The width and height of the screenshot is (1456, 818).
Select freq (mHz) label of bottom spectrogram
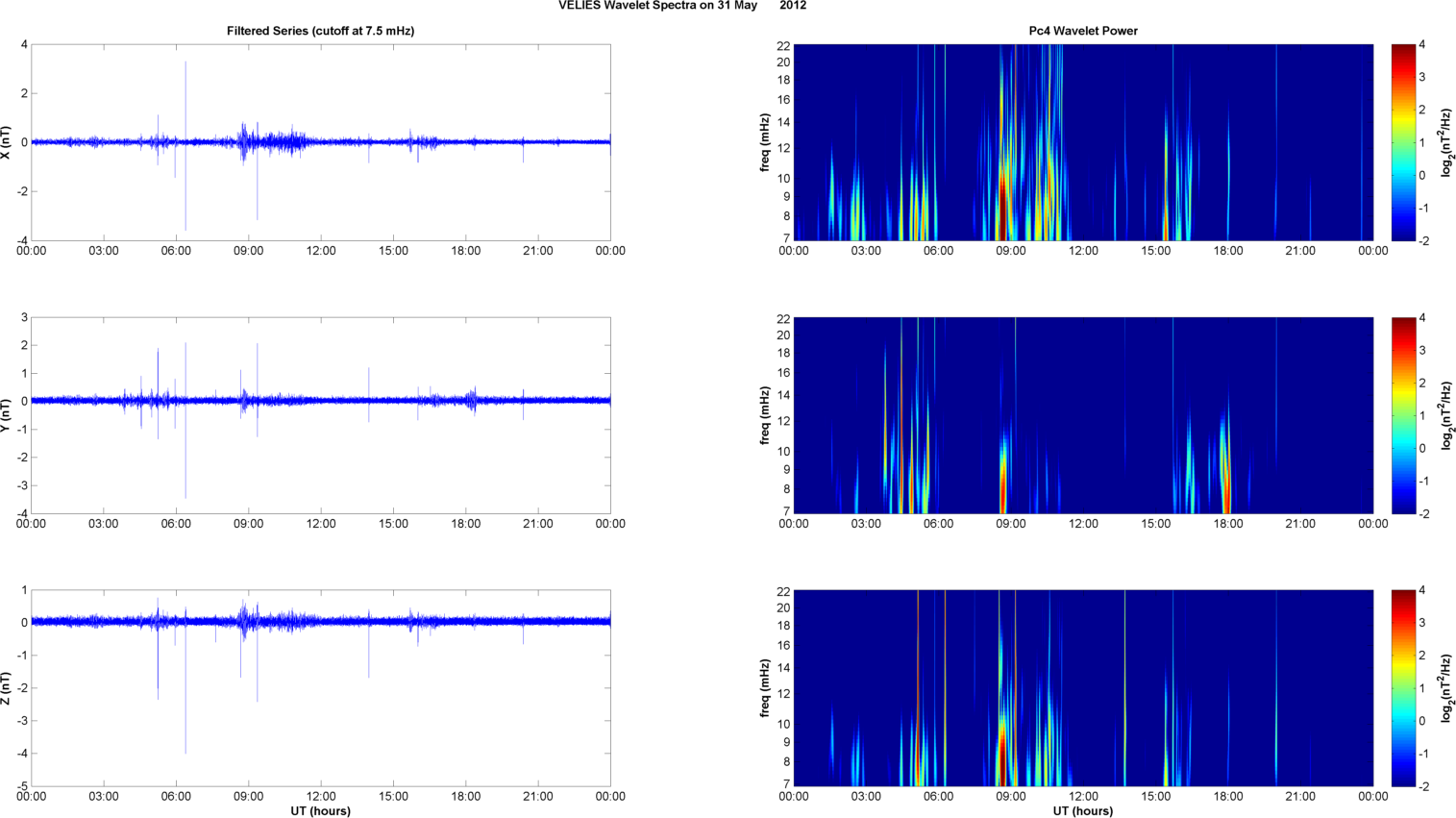tap(765, 688)
